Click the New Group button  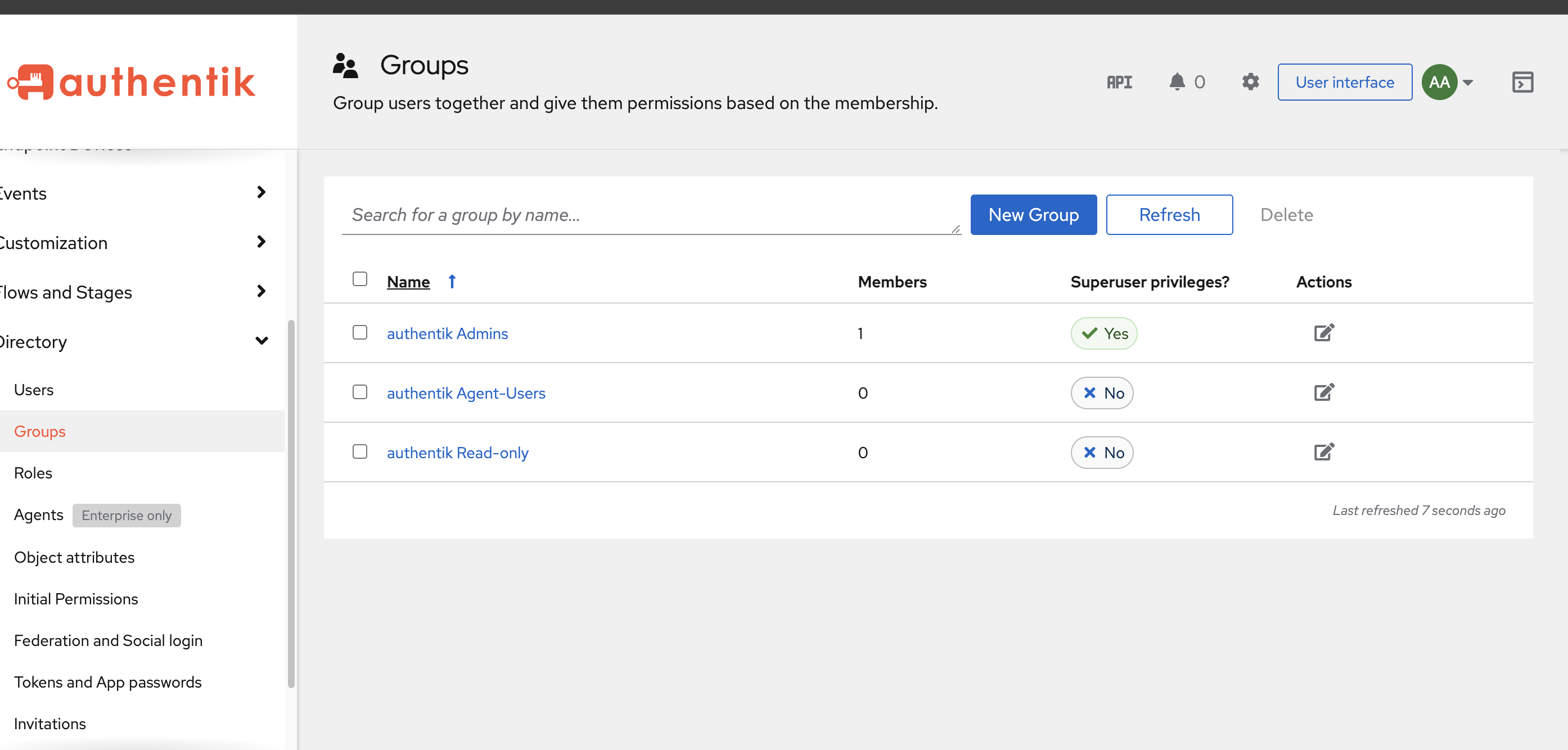1034,215
